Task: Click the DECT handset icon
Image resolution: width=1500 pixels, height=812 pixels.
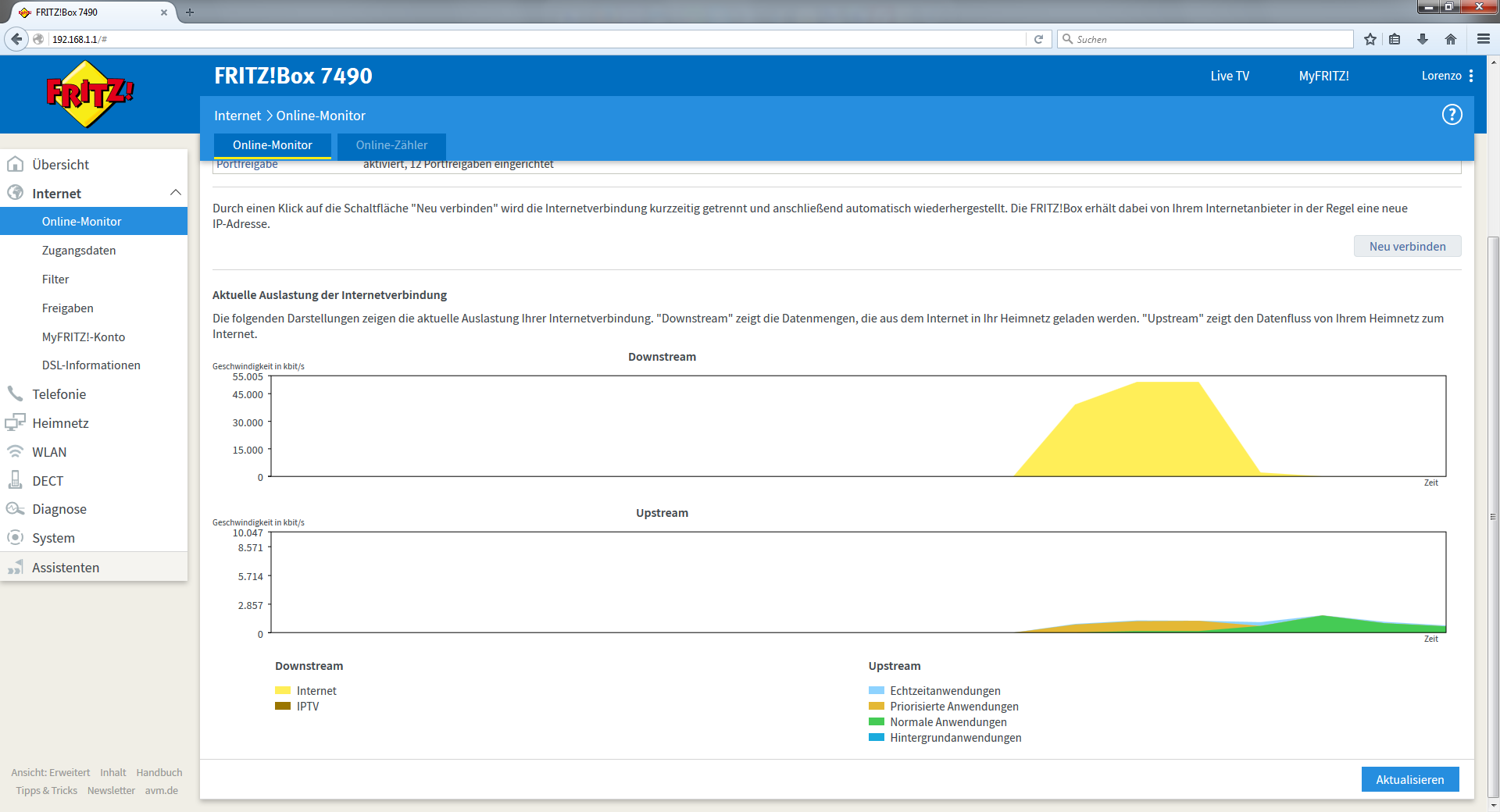Action: pyautogui.click(x=15, y=480)
